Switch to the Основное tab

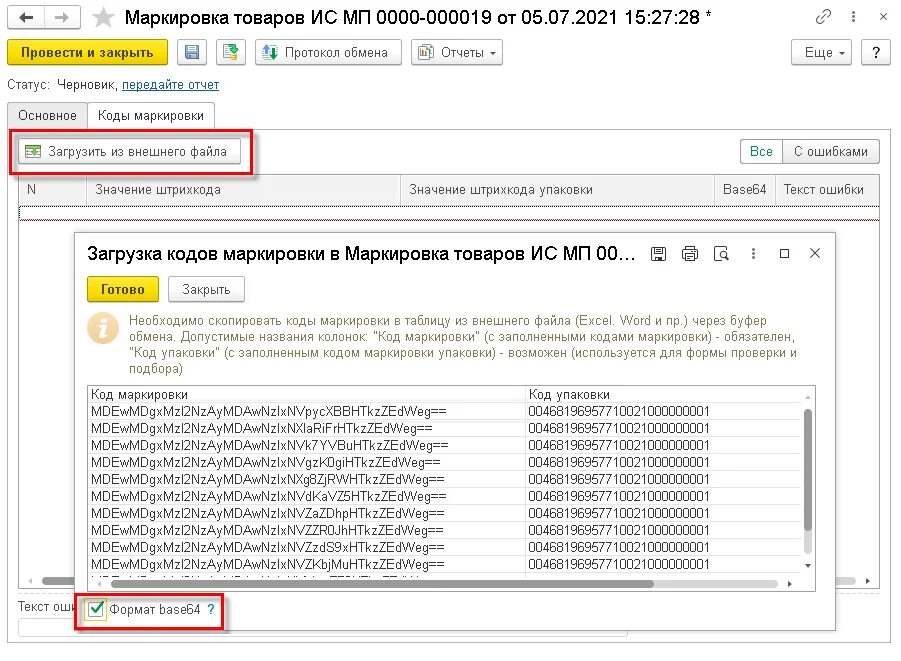(x=46, y=115)
